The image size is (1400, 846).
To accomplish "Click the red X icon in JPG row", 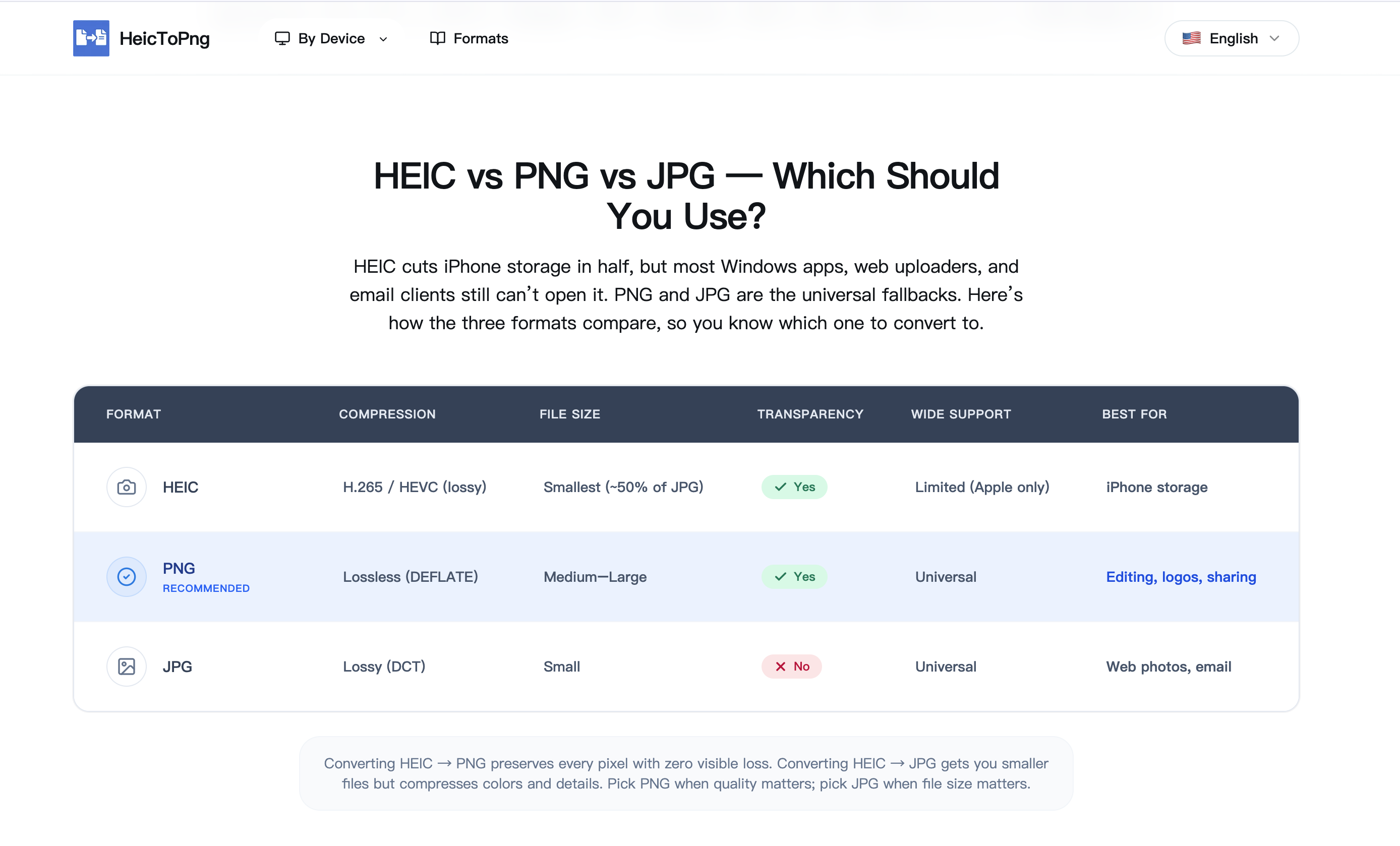I will coord(781,667).
